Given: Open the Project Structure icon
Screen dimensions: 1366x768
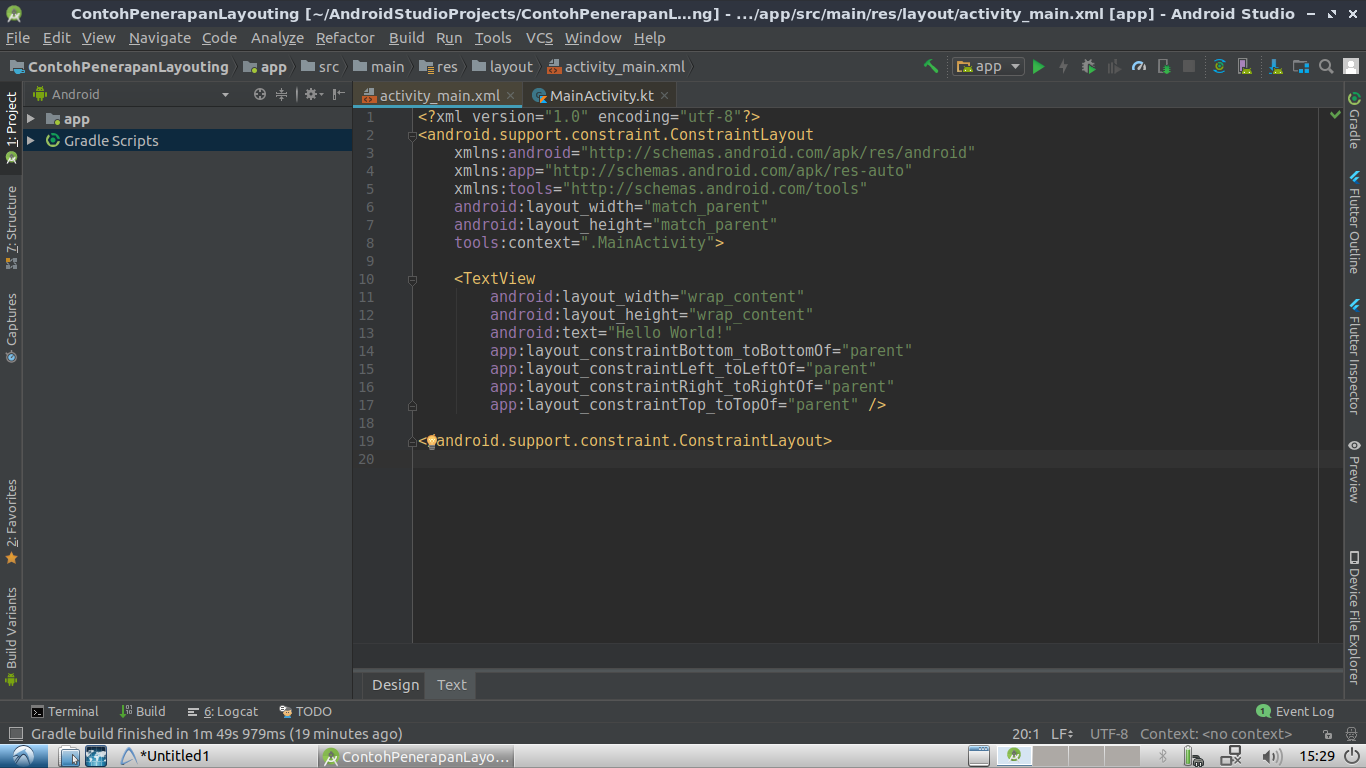Looking at the screenshot, I should pyautogui.click(x=1301, y=67).
